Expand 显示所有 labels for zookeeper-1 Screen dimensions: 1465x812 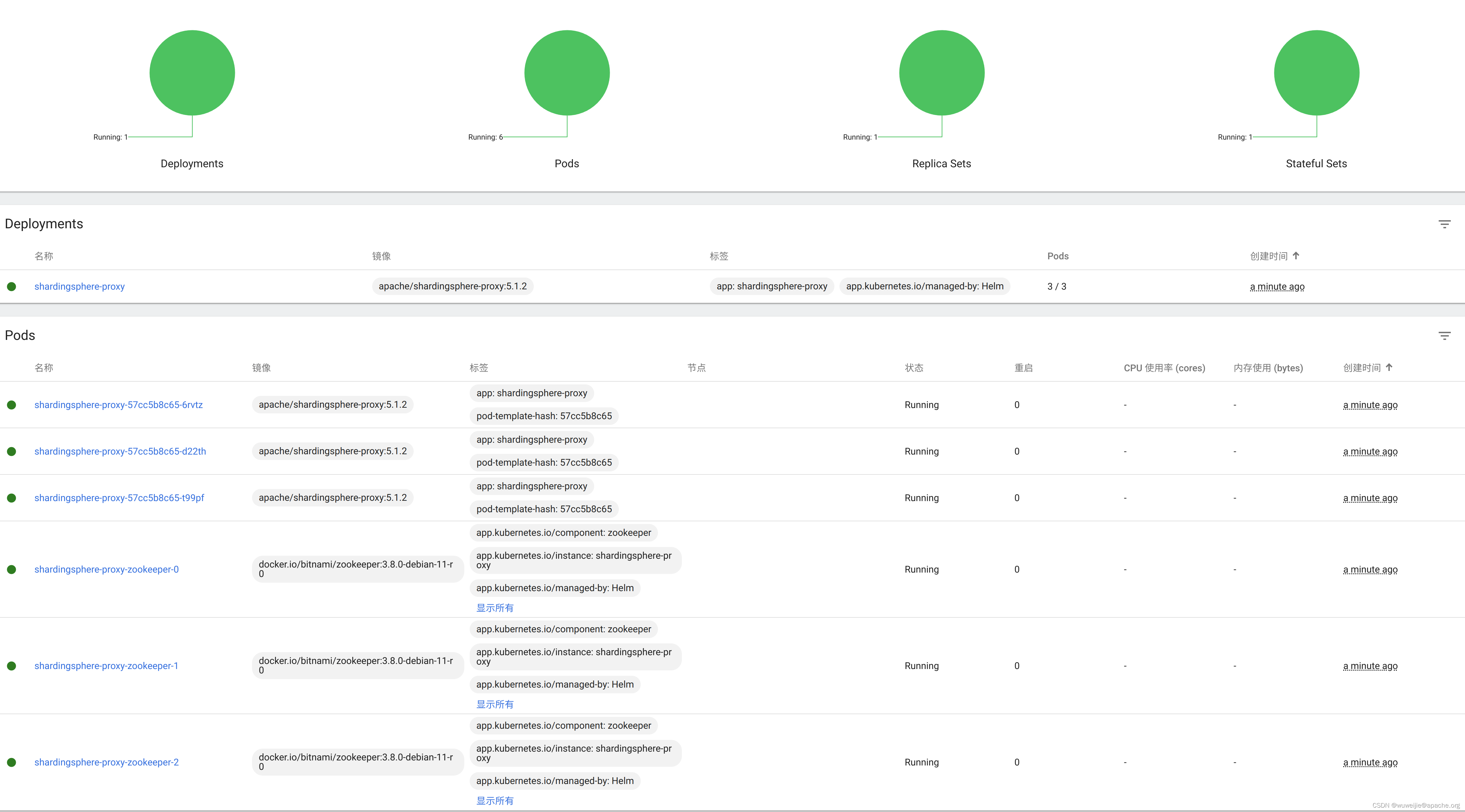coord(495,705)
